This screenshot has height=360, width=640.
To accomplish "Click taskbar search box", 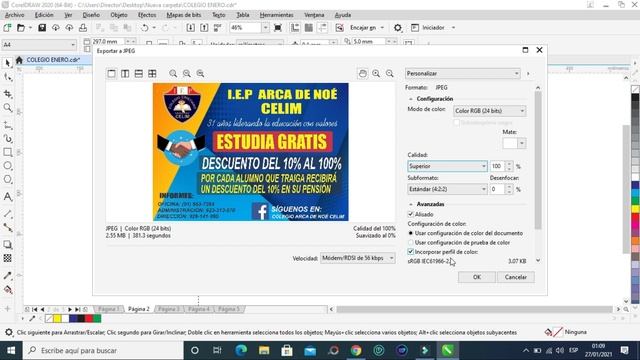I will [103, 351].
